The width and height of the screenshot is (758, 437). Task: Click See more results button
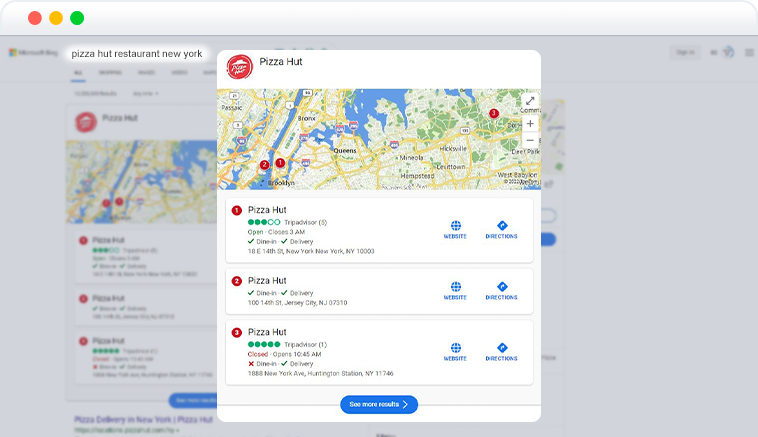[379, 405]
